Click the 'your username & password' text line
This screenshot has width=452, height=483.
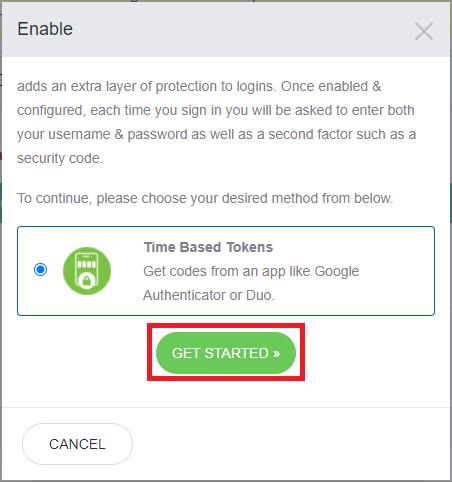(217, 134)
